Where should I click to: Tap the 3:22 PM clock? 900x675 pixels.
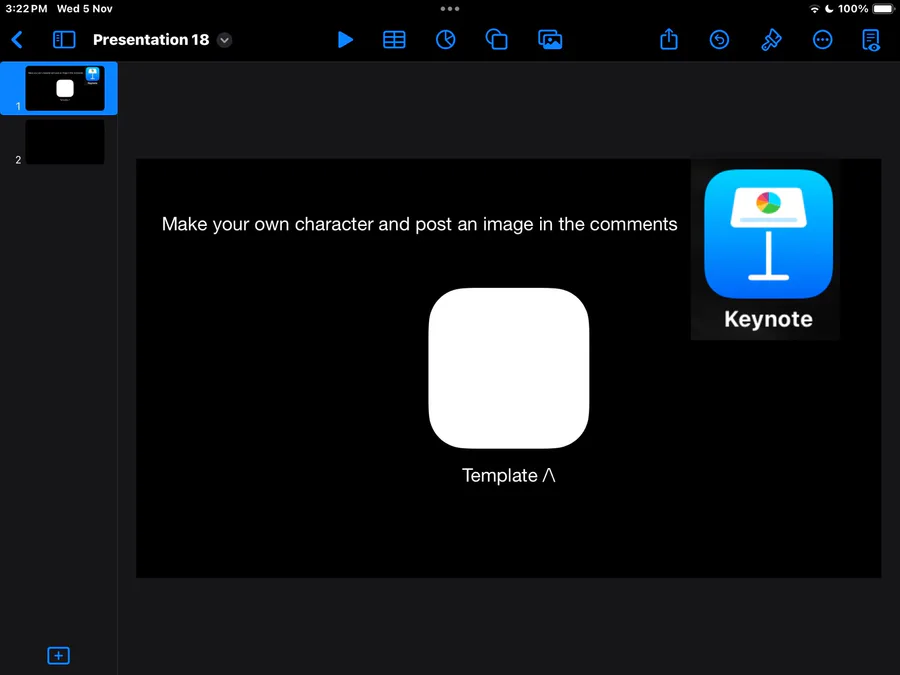(x=26, y=9)
